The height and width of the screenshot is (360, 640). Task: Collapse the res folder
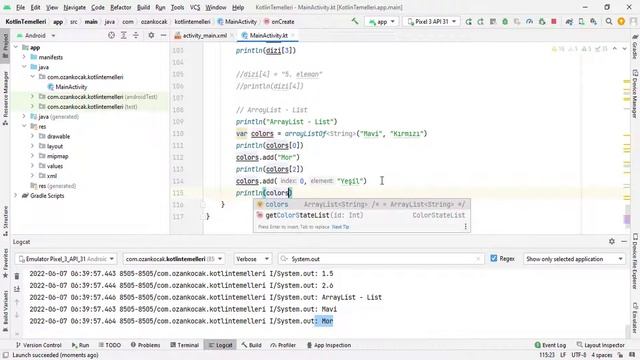point(24,126)
